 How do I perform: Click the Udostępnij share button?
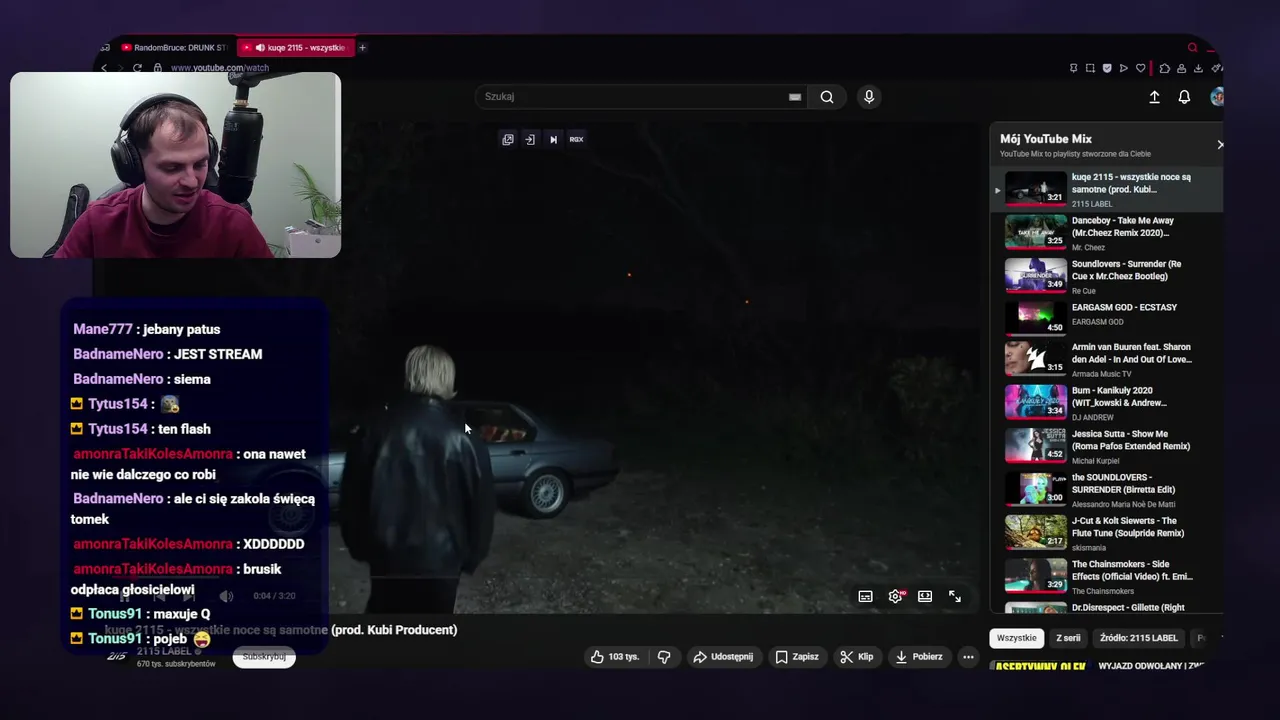click(x=723, y=657)
